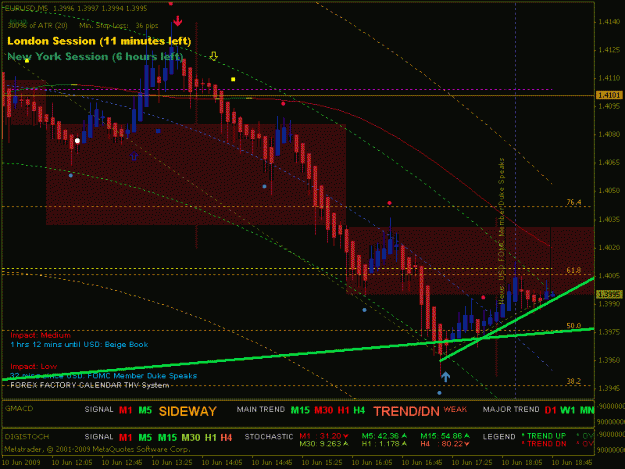Screen dimensions: 625x469
Task: Click the MetaQuotes Software Corp. copyright text
Action: click(97, 449)
